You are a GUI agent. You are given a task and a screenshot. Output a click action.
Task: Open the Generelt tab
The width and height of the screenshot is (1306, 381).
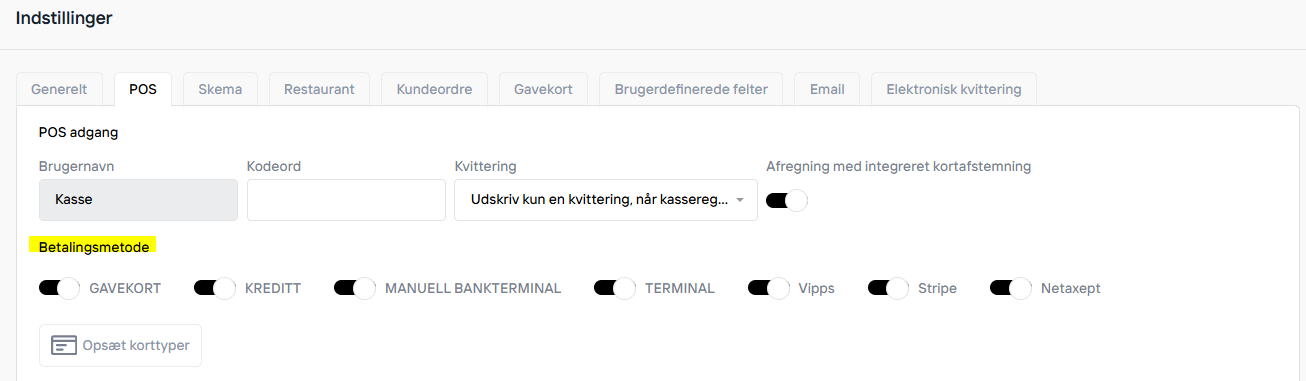59,89
